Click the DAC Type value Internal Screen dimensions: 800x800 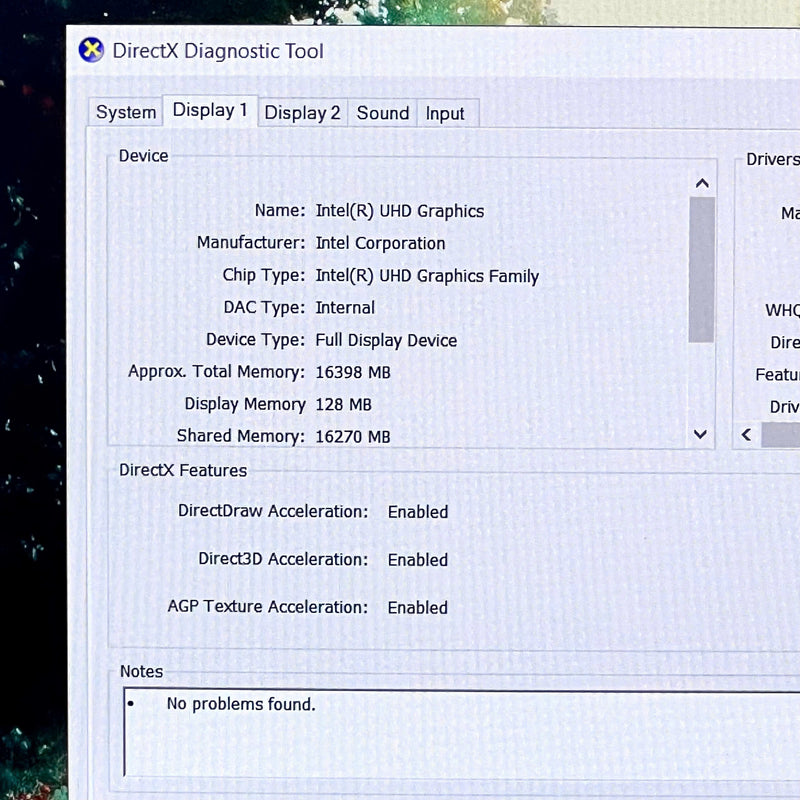(x=345, y=308)
